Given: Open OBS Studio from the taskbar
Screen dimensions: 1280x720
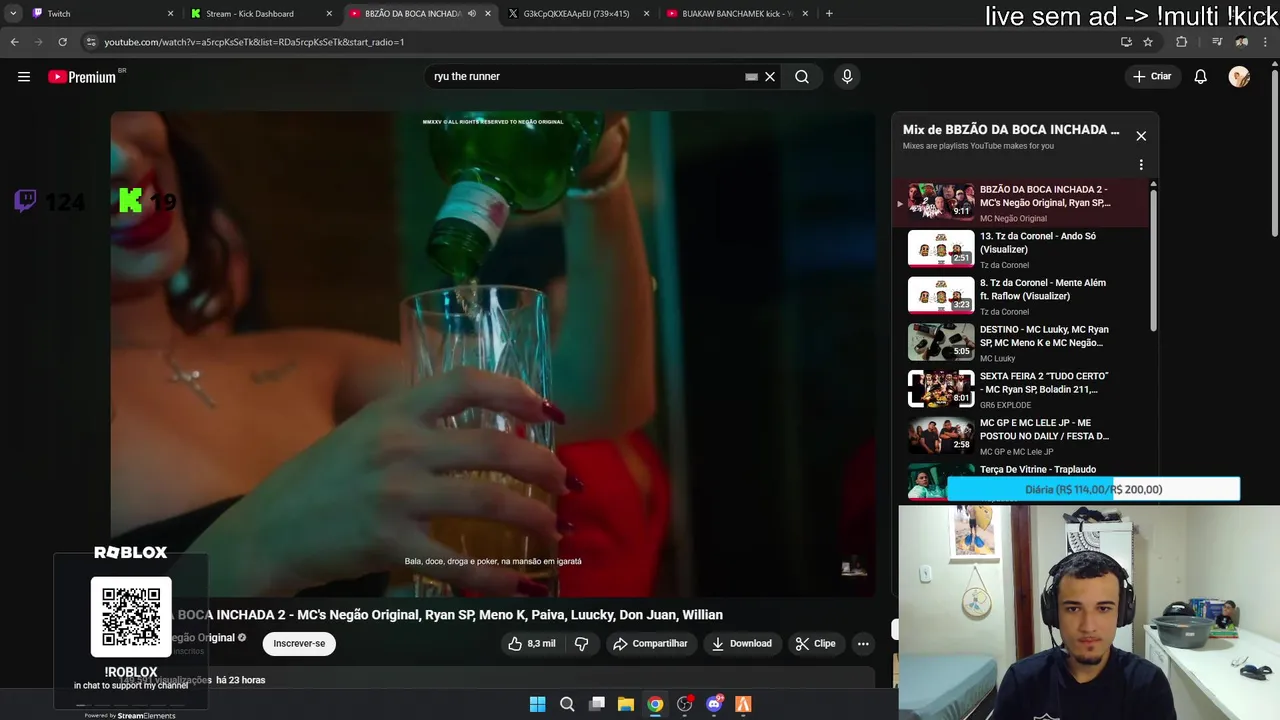Looking at the screenshot, I should tap(685, 704).
